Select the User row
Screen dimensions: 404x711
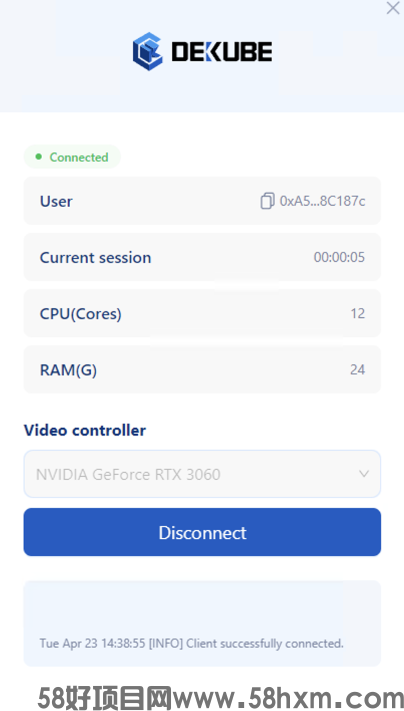[202, 201]
